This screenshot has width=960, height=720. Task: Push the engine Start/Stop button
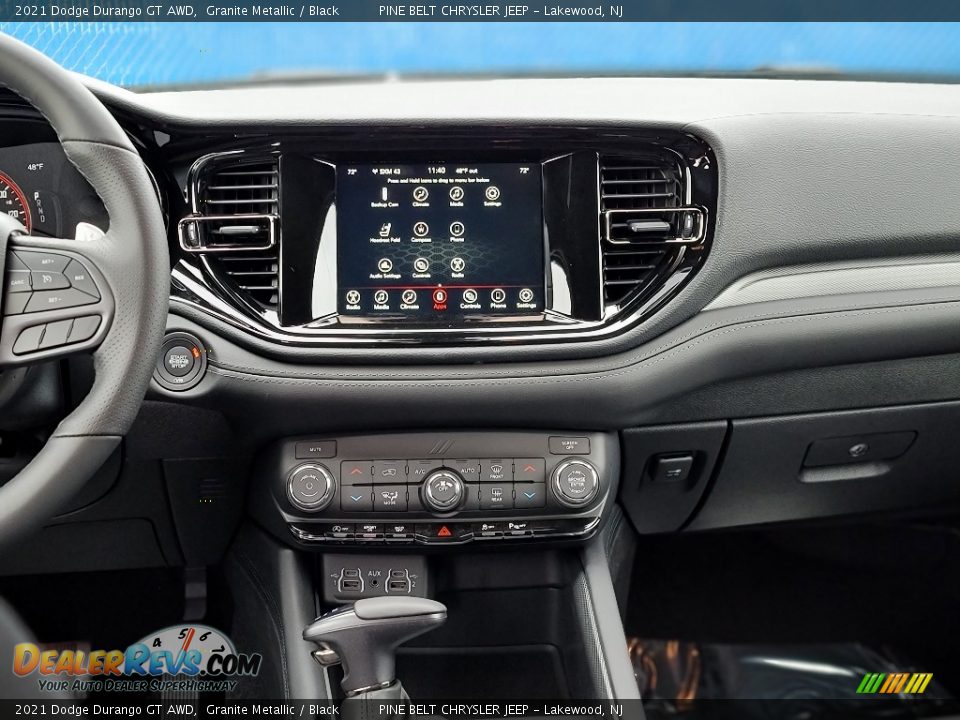pyautogui.click(x=179, y=362)
